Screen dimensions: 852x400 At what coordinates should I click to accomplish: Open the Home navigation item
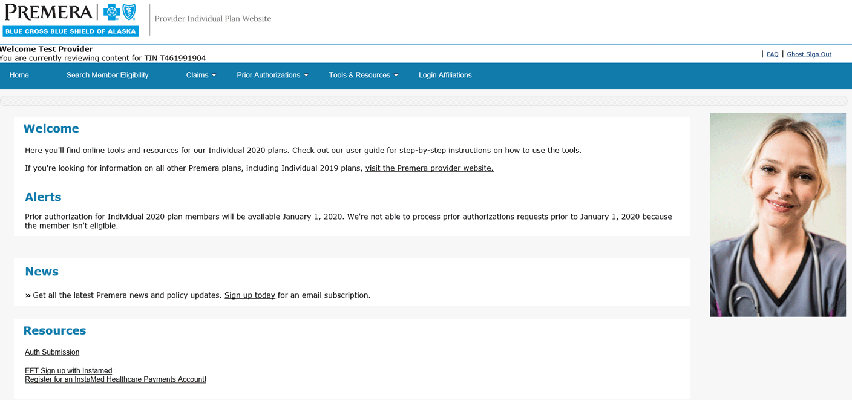click(19, 75)
